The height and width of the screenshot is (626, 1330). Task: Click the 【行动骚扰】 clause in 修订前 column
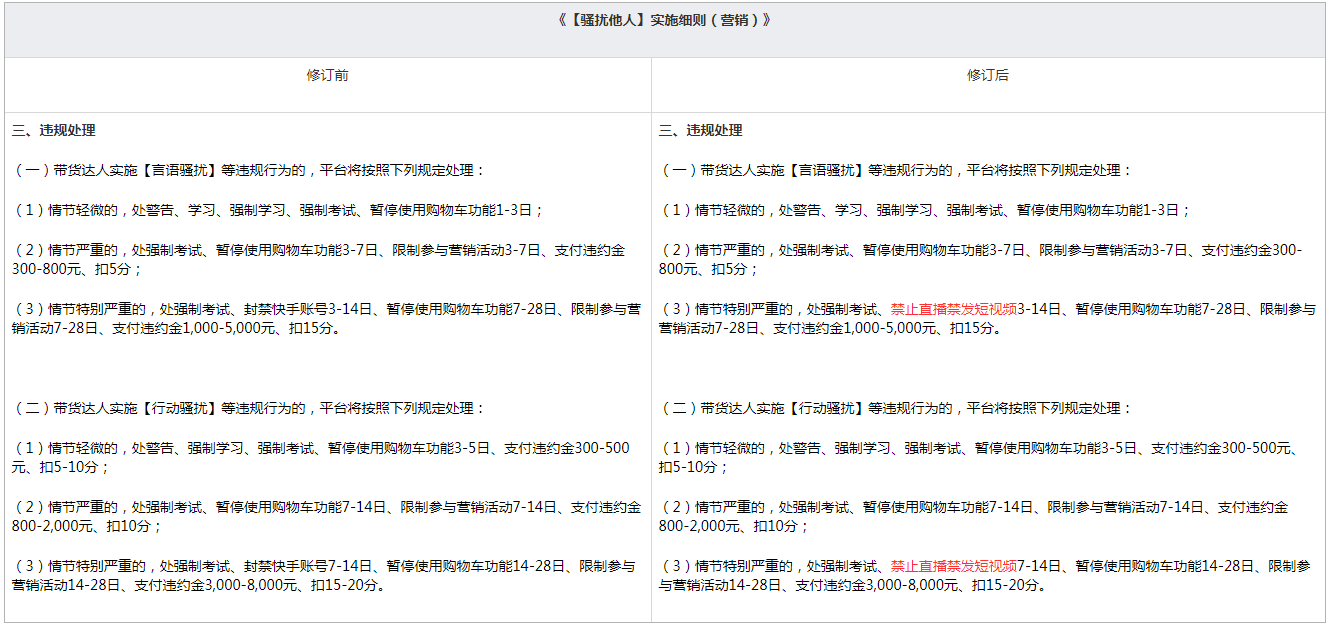pos(249,409)
